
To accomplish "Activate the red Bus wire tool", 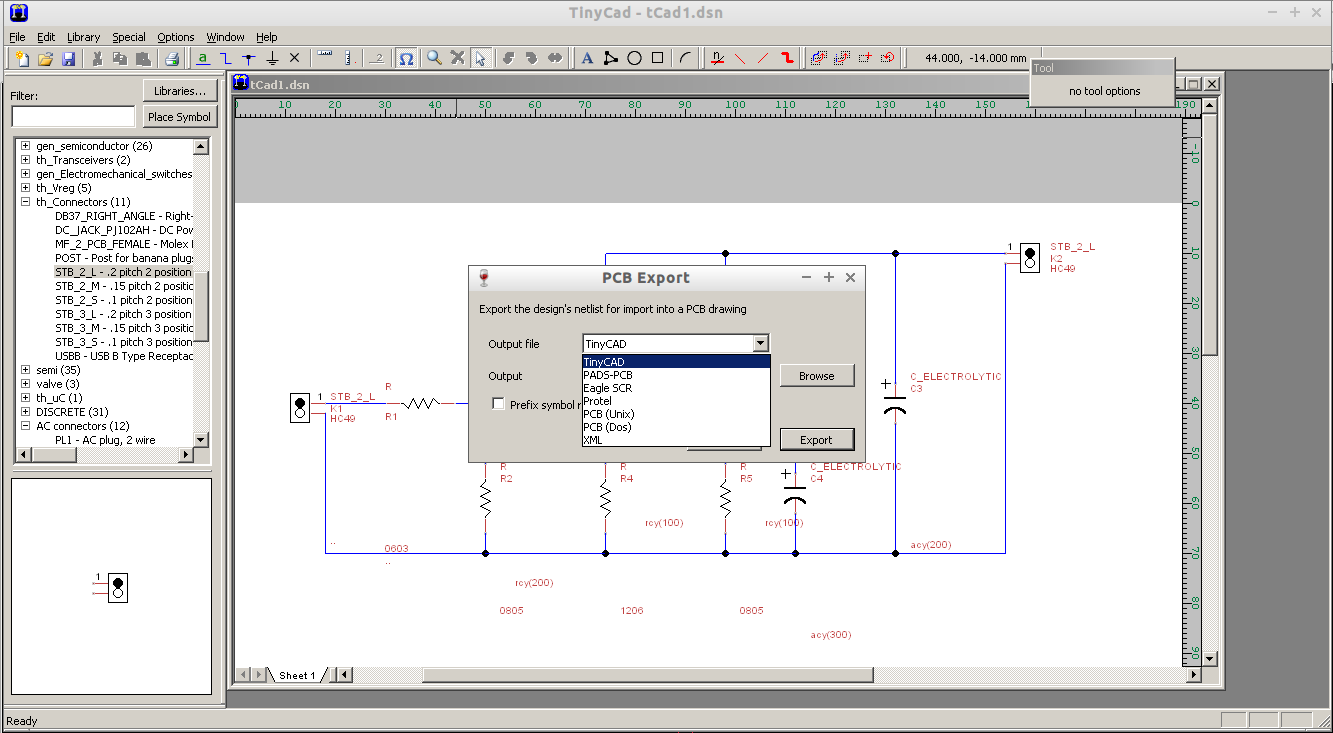I will click(x=786, y=57).
